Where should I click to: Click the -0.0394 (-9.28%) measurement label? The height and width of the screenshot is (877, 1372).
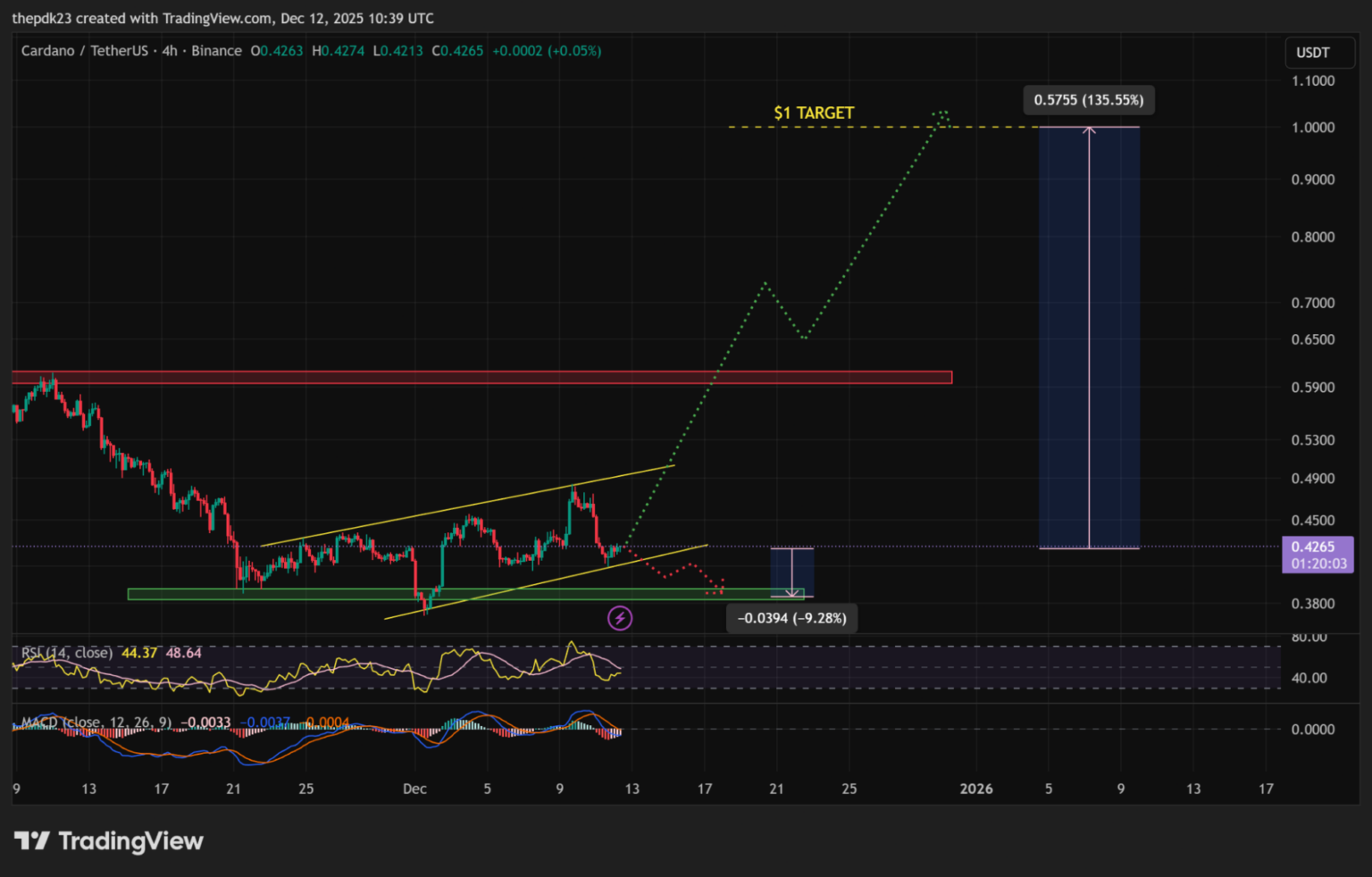click(791, 618)
